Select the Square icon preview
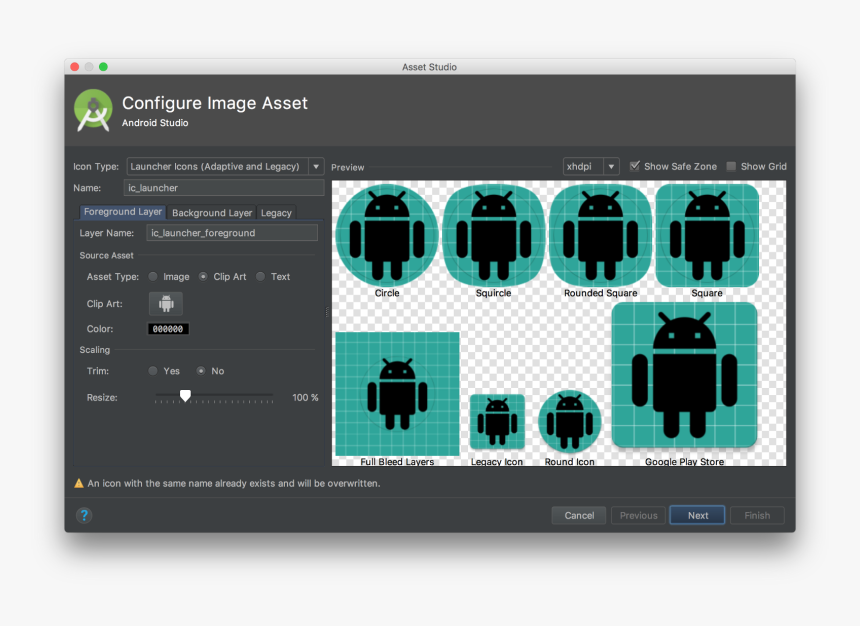The image size is (860, 626). [x=708, y=236]
